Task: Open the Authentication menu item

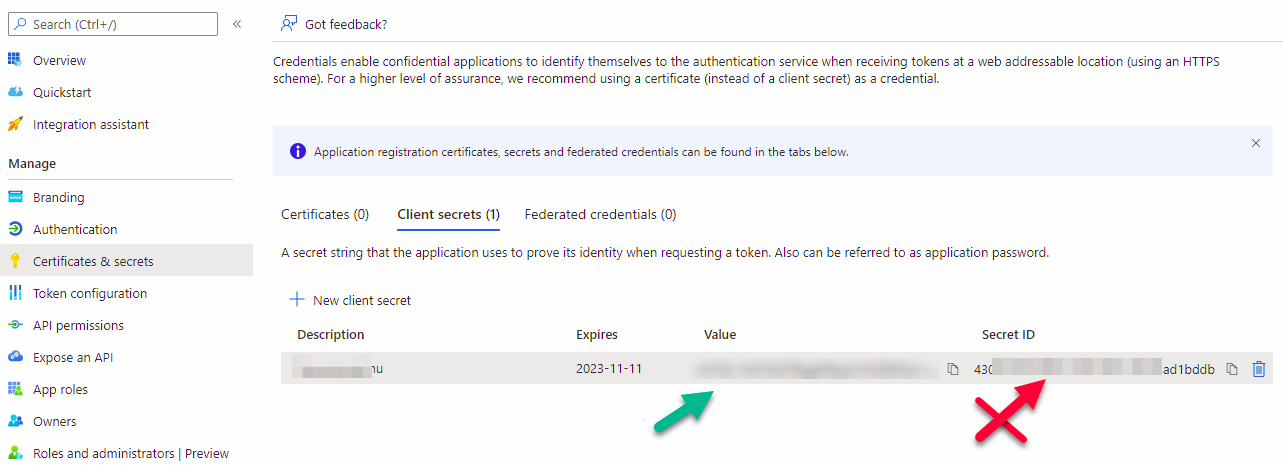Action: coord(75,229)
